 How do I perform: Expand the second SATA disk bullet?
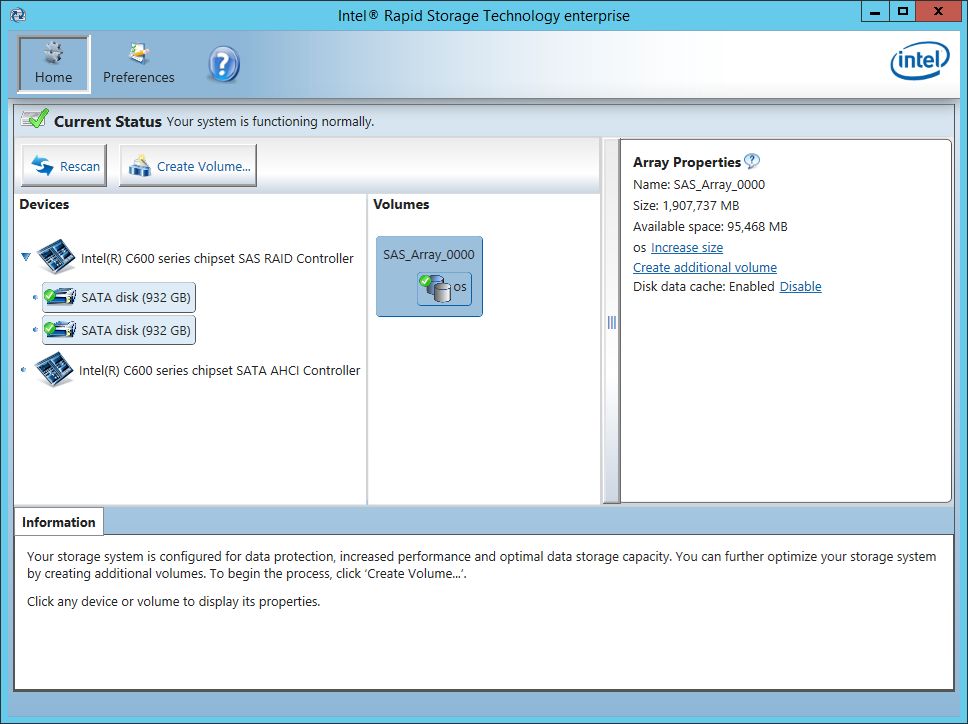[35, 330]
